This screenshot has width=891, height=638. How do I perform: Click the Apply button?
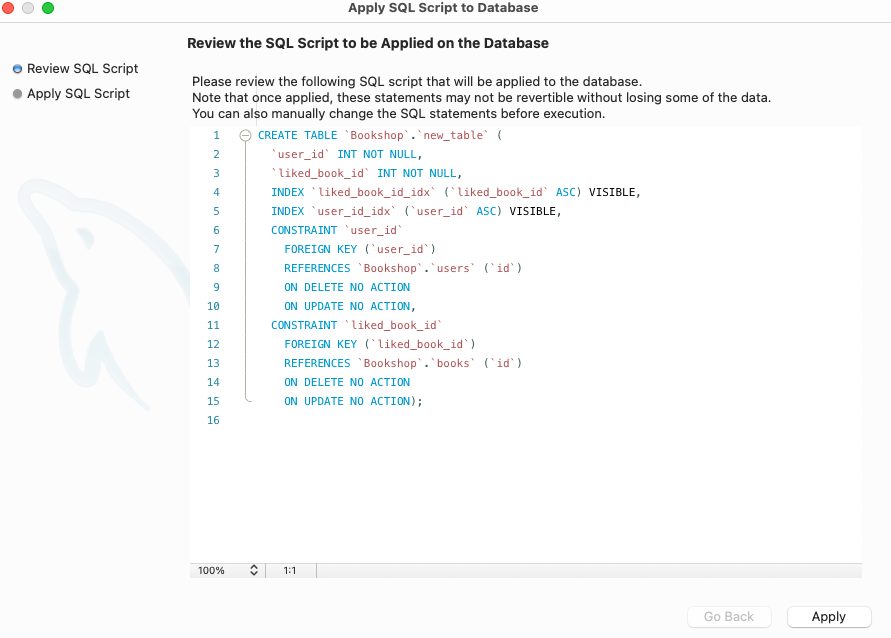pos(828,616)
